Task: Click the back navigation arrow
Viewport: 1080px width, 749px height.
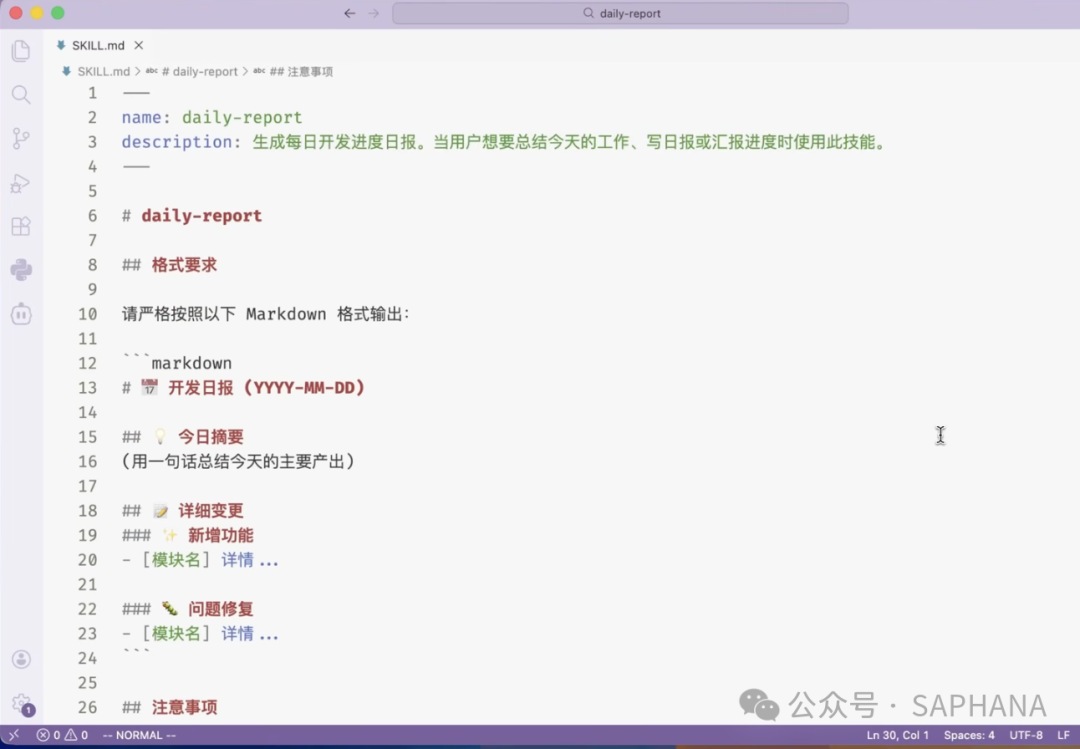Action: (x=349, y=13)
